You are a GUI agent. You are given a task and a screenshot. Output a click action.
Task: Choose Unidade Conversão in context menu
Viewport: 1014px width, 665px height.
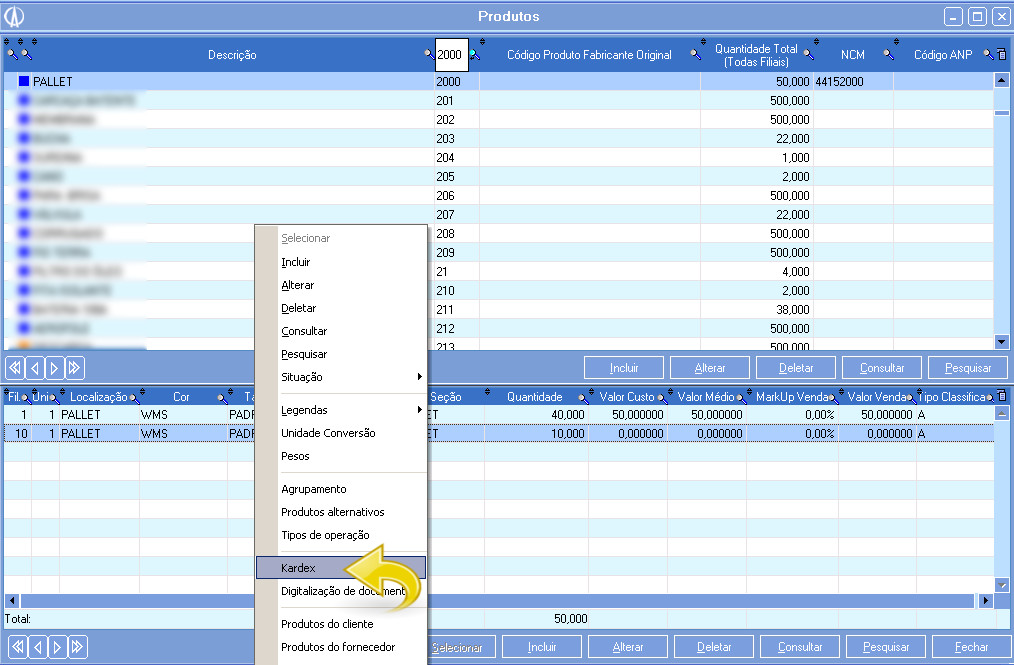point(328,433)
